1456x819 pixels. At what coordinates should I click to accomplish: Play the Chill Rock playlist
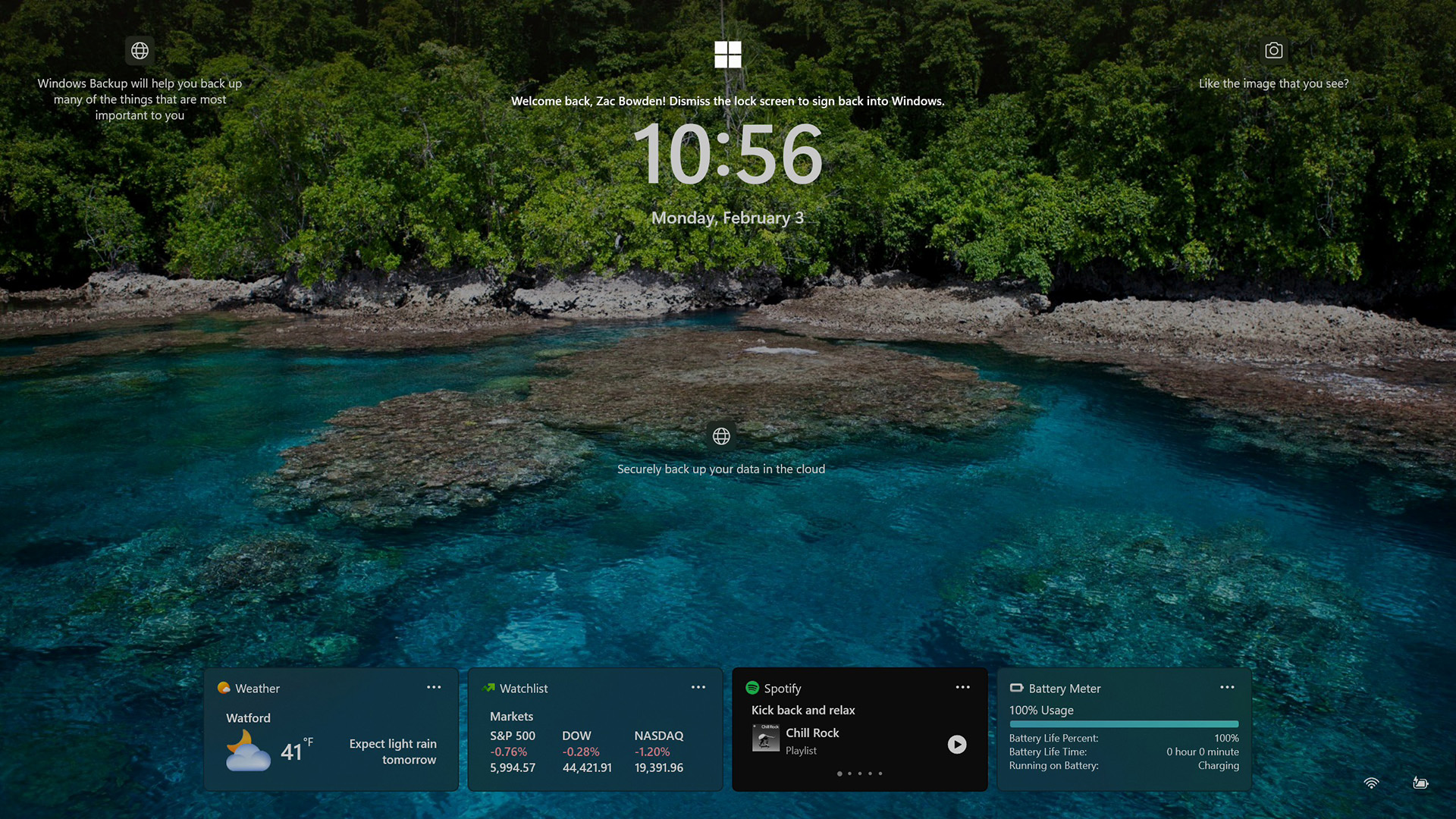click(957, 744)
